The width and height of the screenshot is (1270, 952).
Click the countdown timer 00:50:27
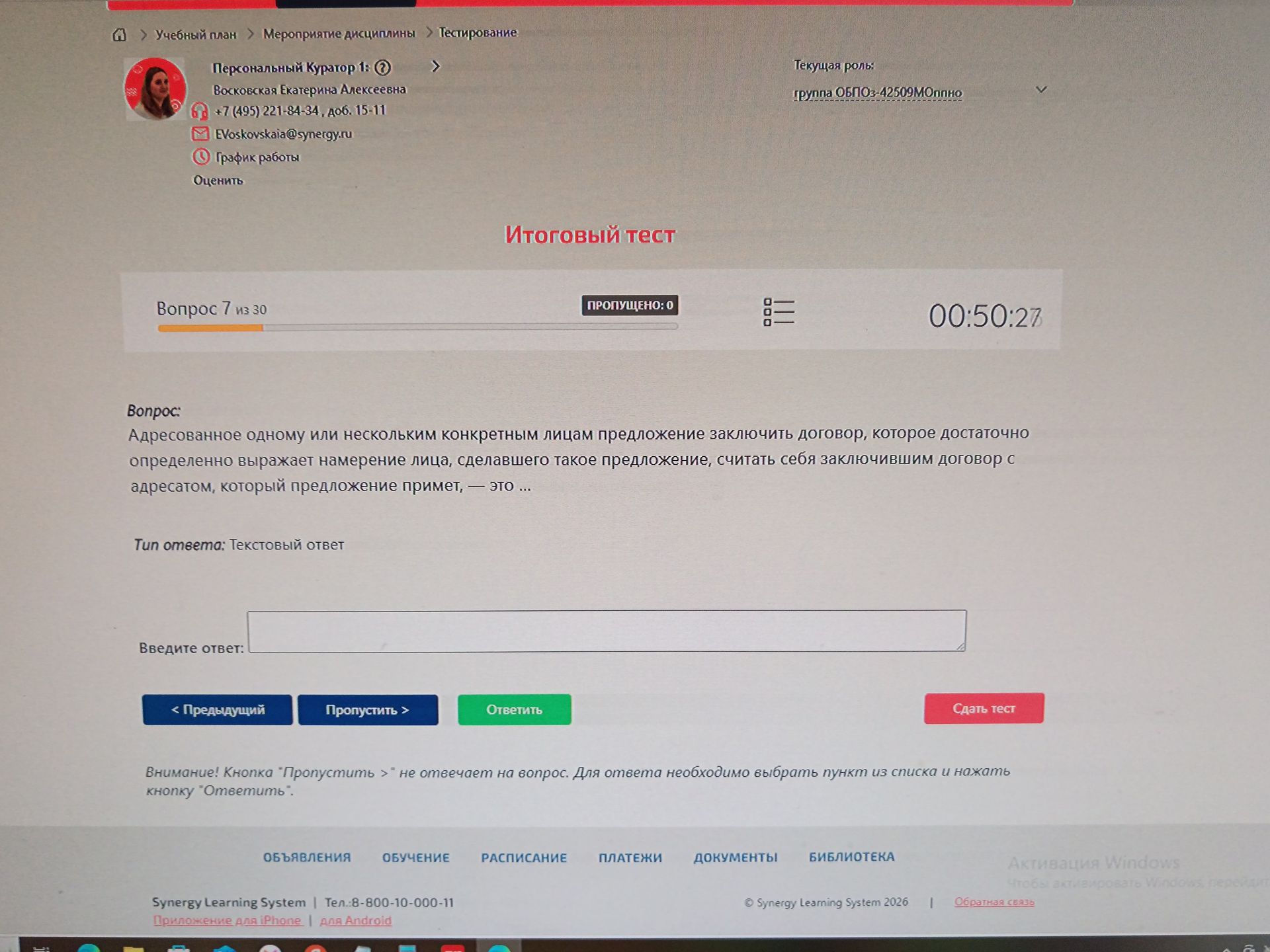pos(985,316)
